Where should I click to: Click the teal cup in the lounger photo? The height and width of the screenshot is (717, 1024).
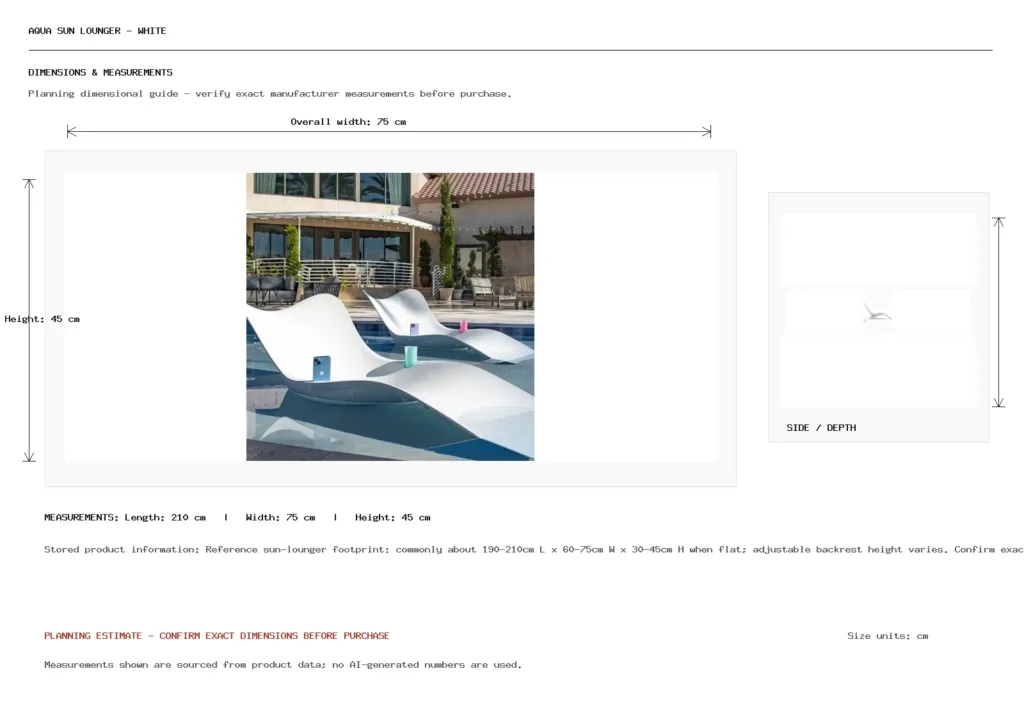pyautogui.click(x=410, y=357)
